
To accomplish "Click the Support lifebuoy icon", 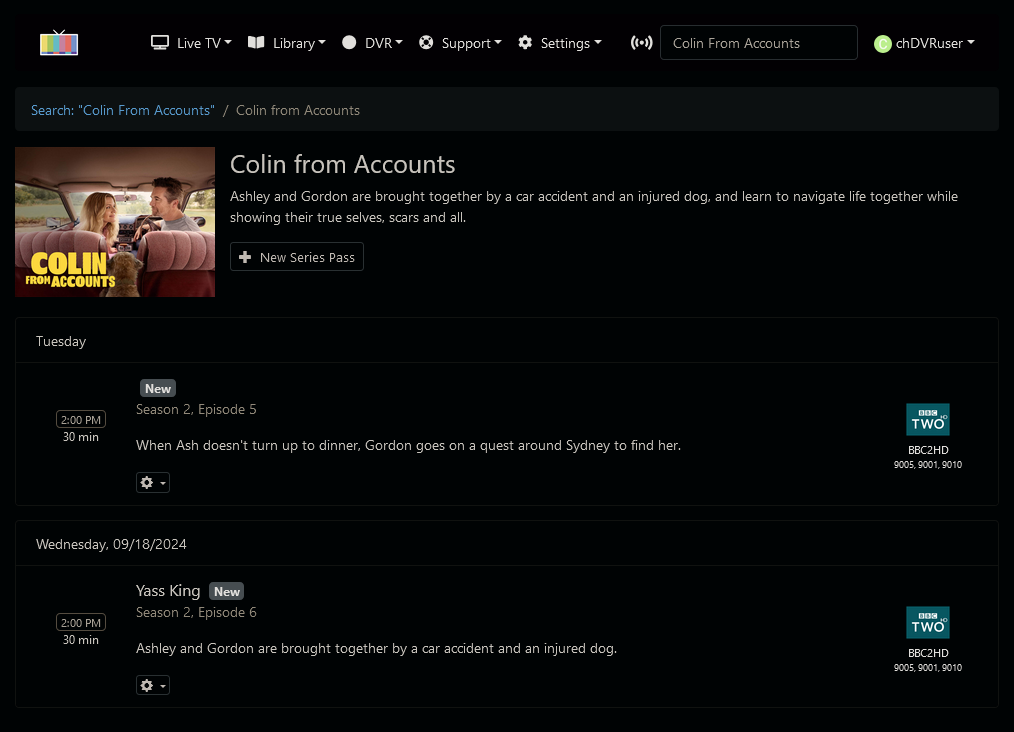I will click(426, 43).
